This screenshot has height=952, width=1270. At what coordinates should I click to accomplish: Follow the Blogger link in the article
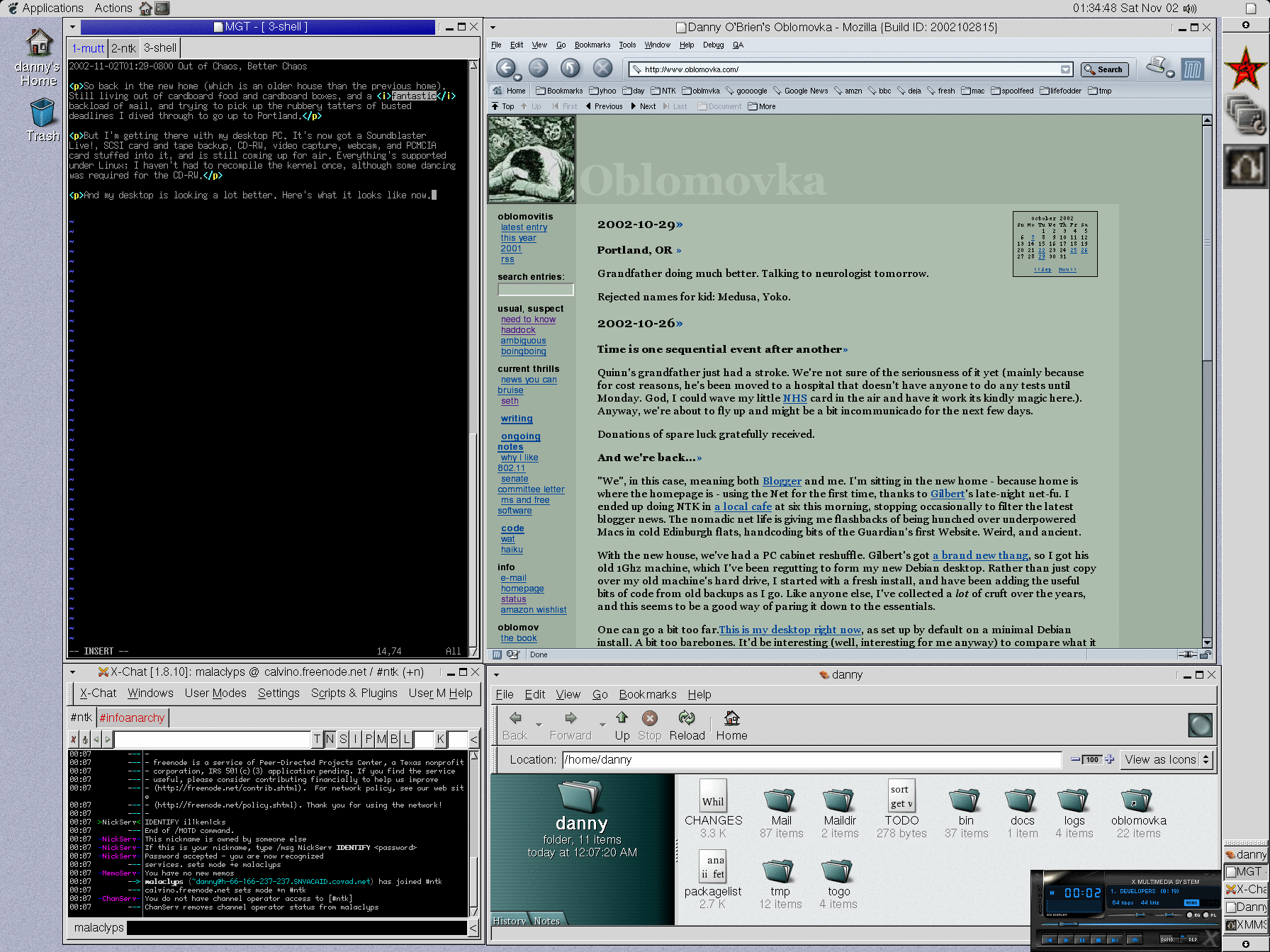click(782, 481)
